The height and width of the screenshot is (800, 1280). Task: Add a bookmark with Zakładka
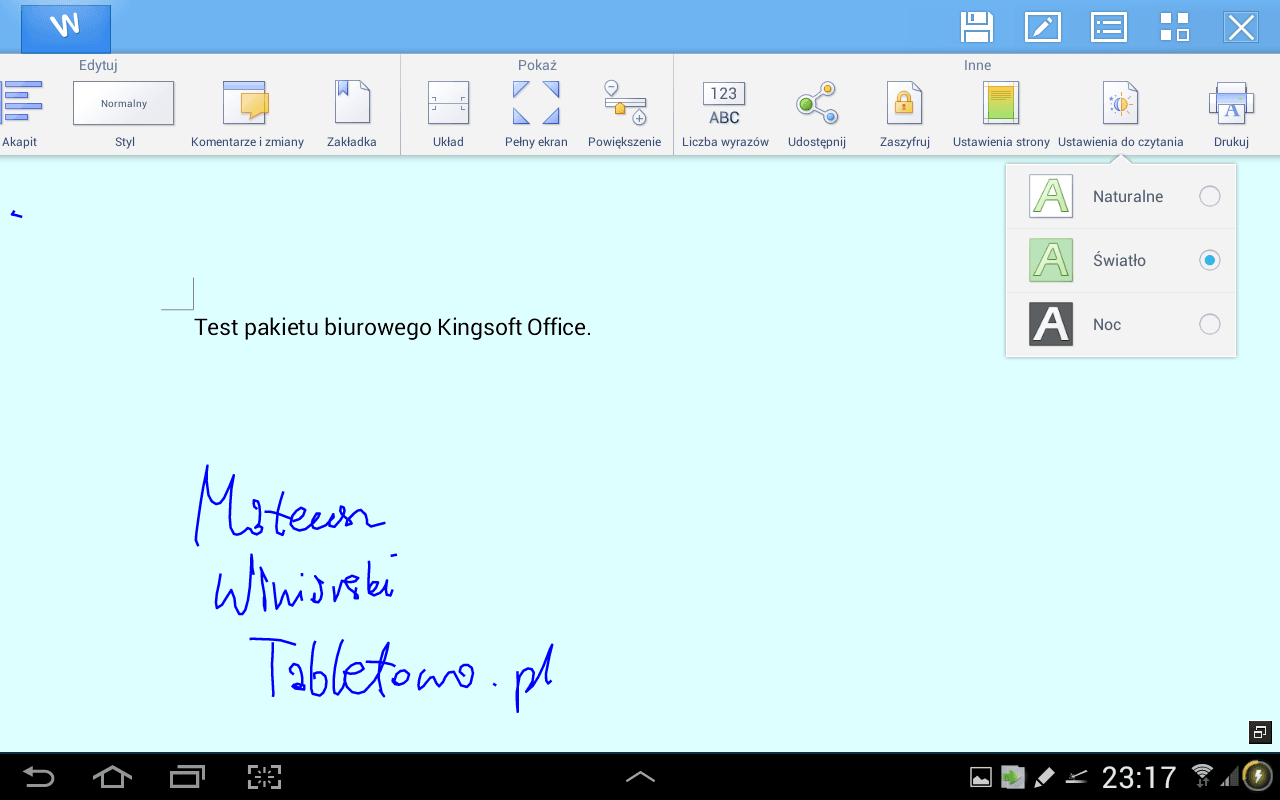click(x=352, y=114)
